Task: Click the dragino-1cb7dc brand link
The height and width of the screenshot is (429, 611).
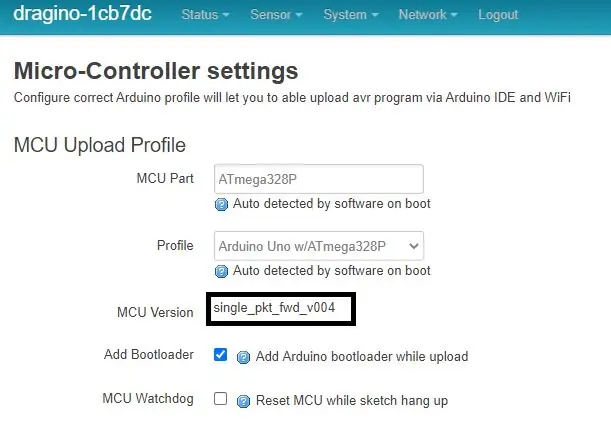Action: coord(82,13)
